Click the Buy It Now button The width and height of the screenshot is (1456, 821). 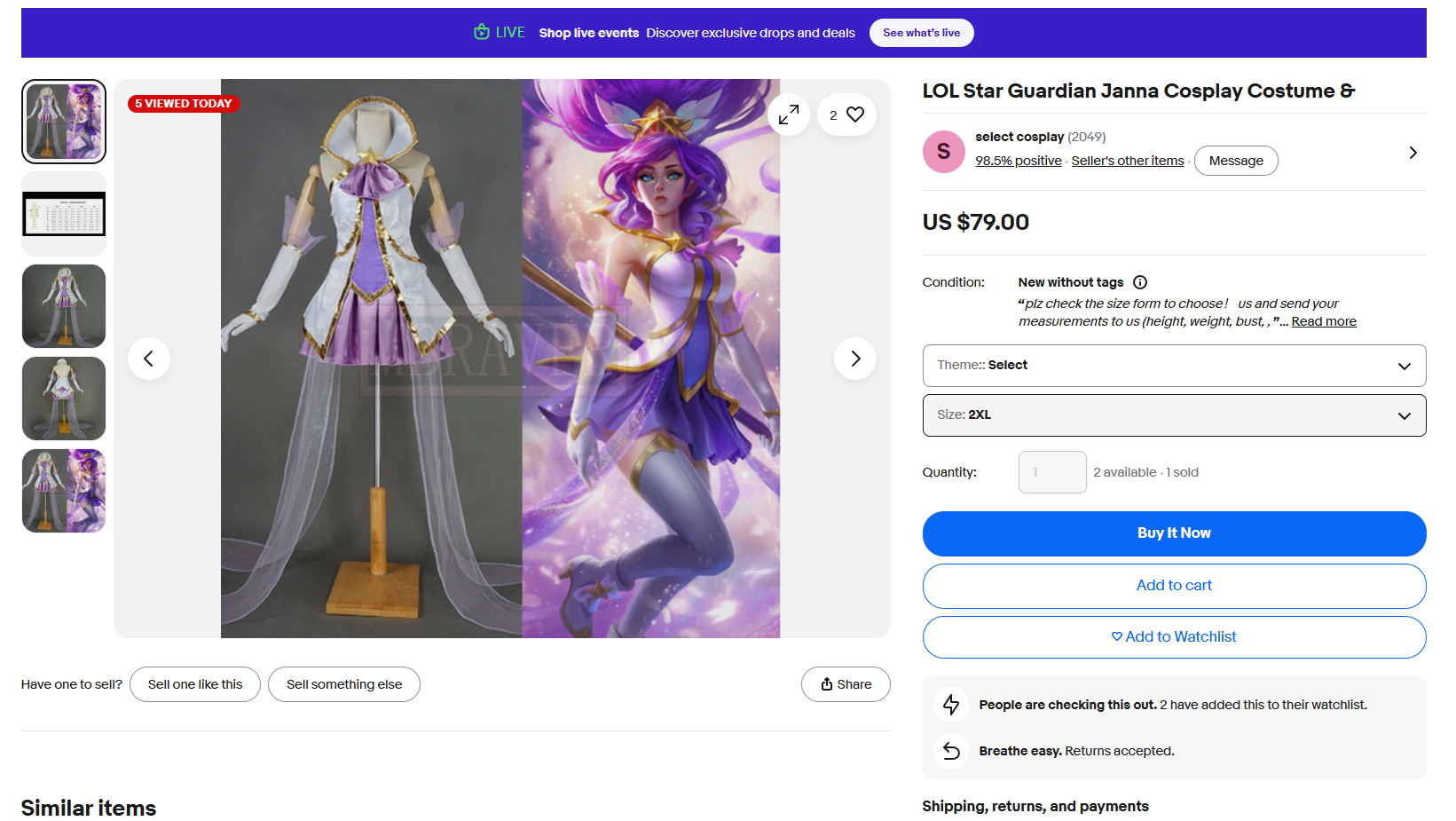1174,533
